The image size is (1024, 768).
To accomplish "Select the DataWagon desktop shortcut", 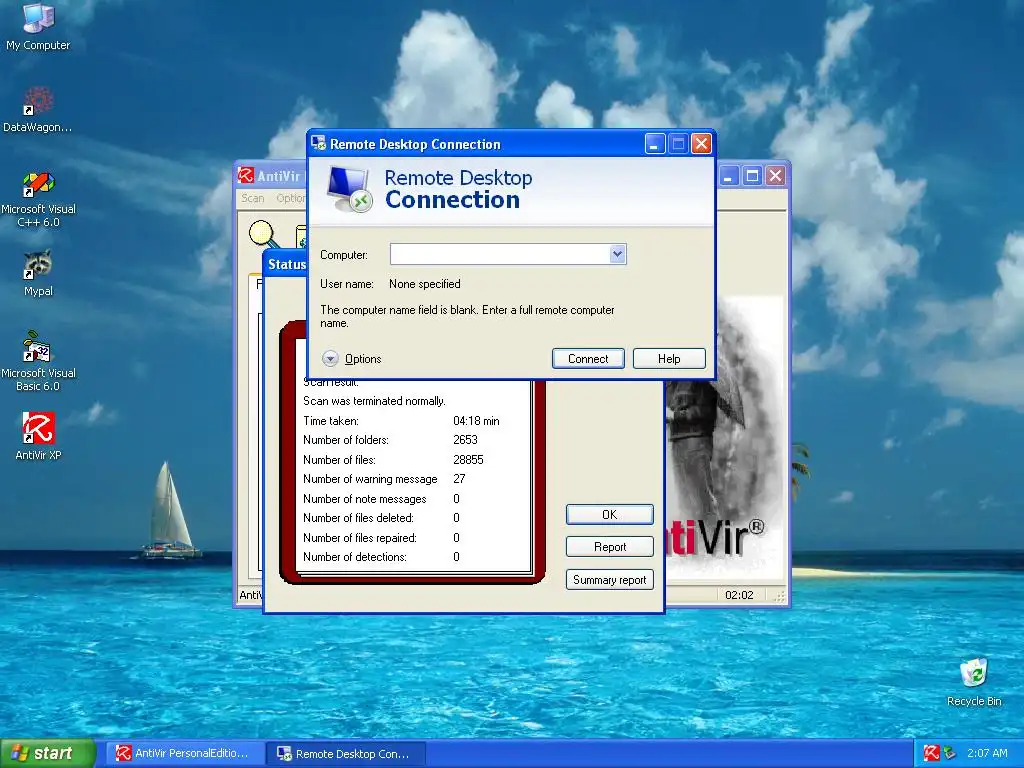I will tap(38, 110).
